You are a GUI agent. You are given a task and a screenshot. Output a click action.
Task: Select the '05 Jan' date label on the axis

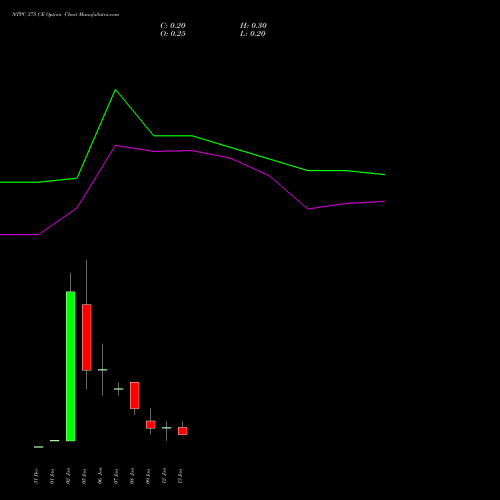84,476
